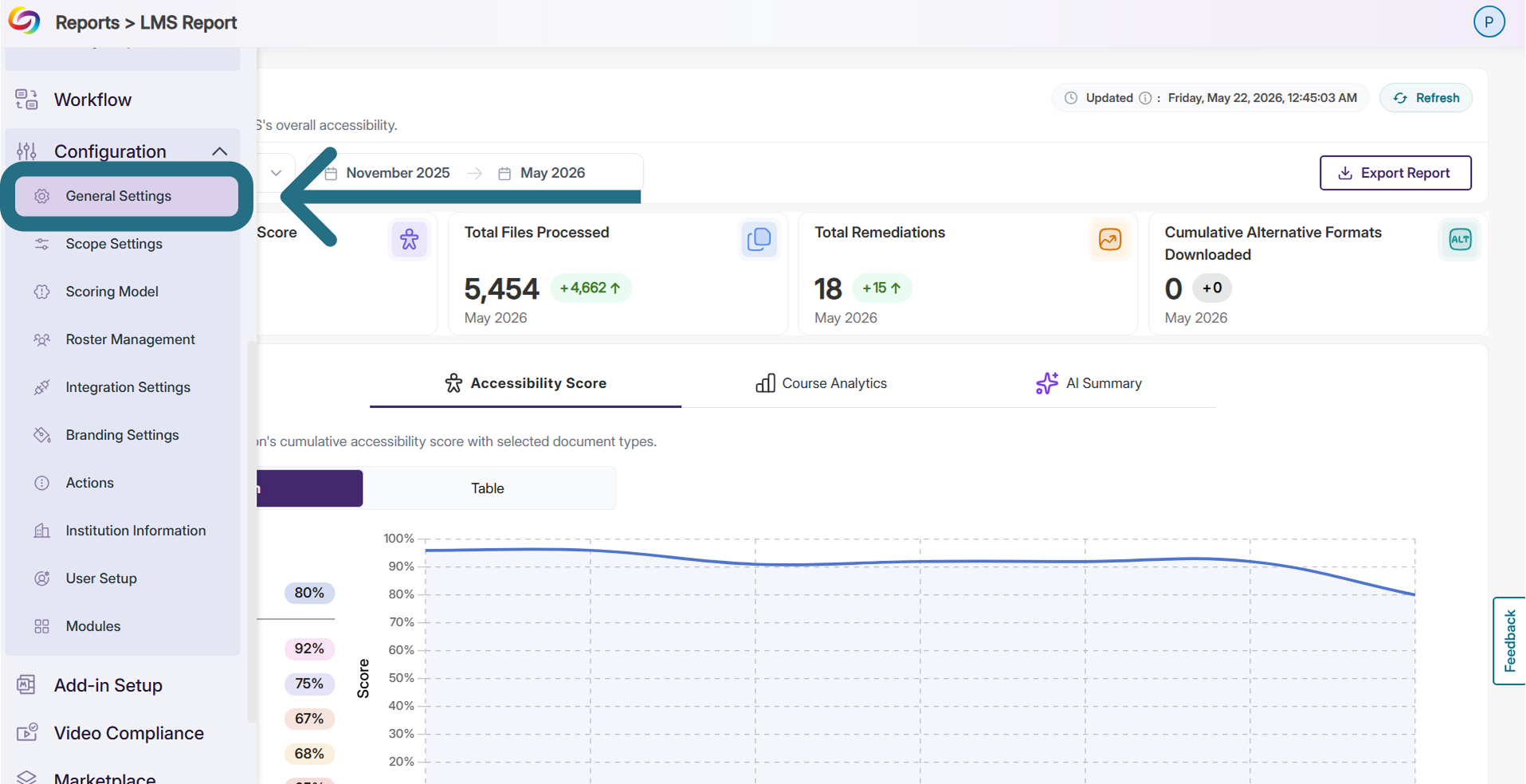Open the November 2025 start date picker

pos(389,173)
